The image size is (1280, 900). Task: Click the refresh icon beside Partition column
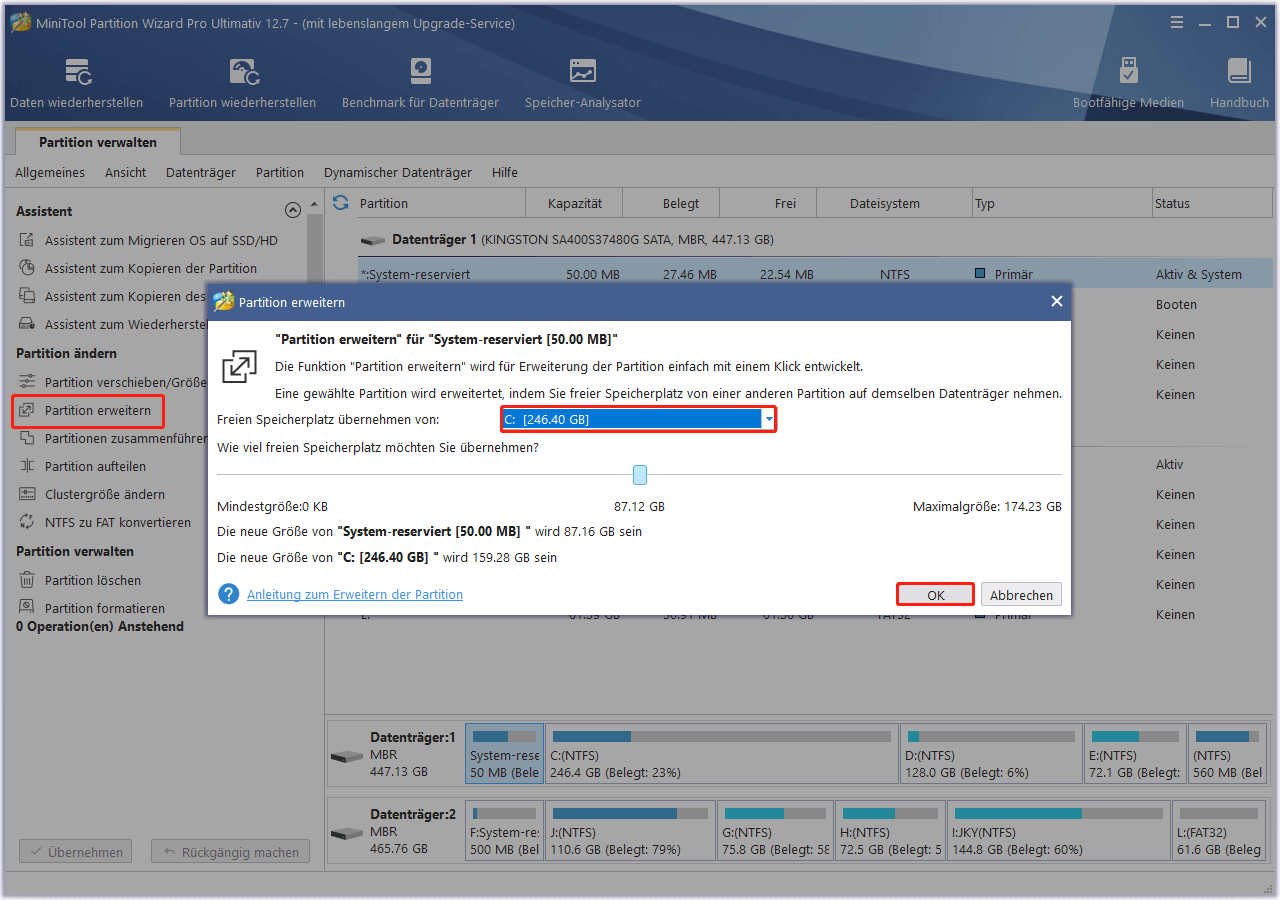(341, 203)
